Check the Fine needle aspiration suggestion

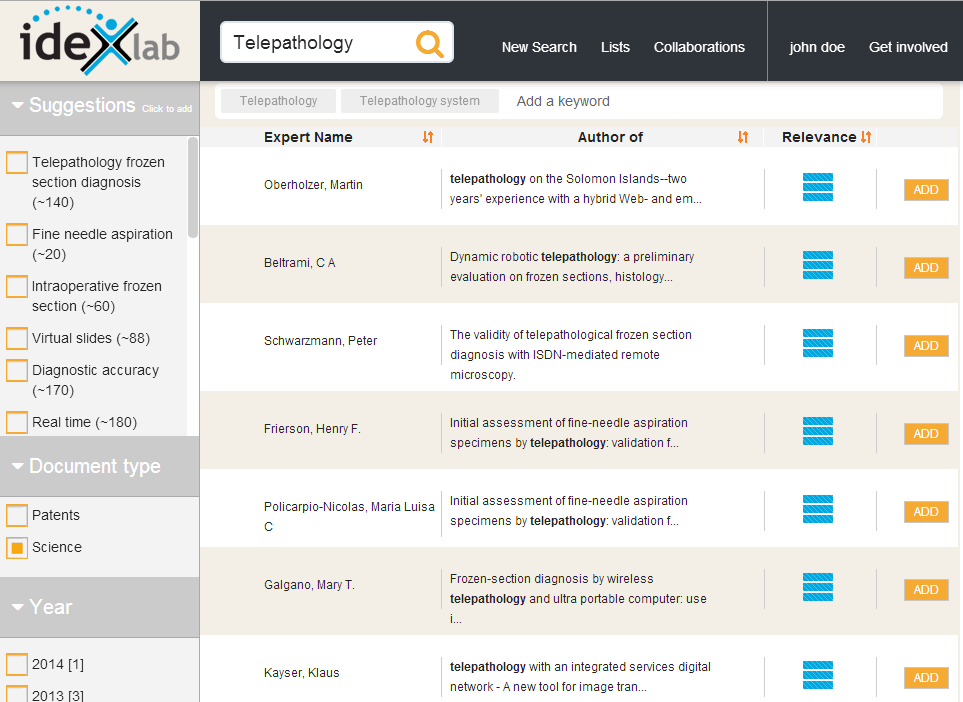pos(17,235)
